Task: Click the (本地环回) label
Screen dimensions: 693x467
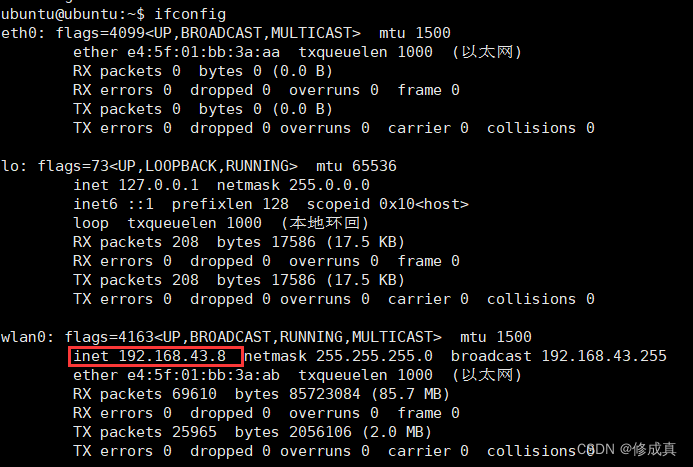Action: [325, 223]
